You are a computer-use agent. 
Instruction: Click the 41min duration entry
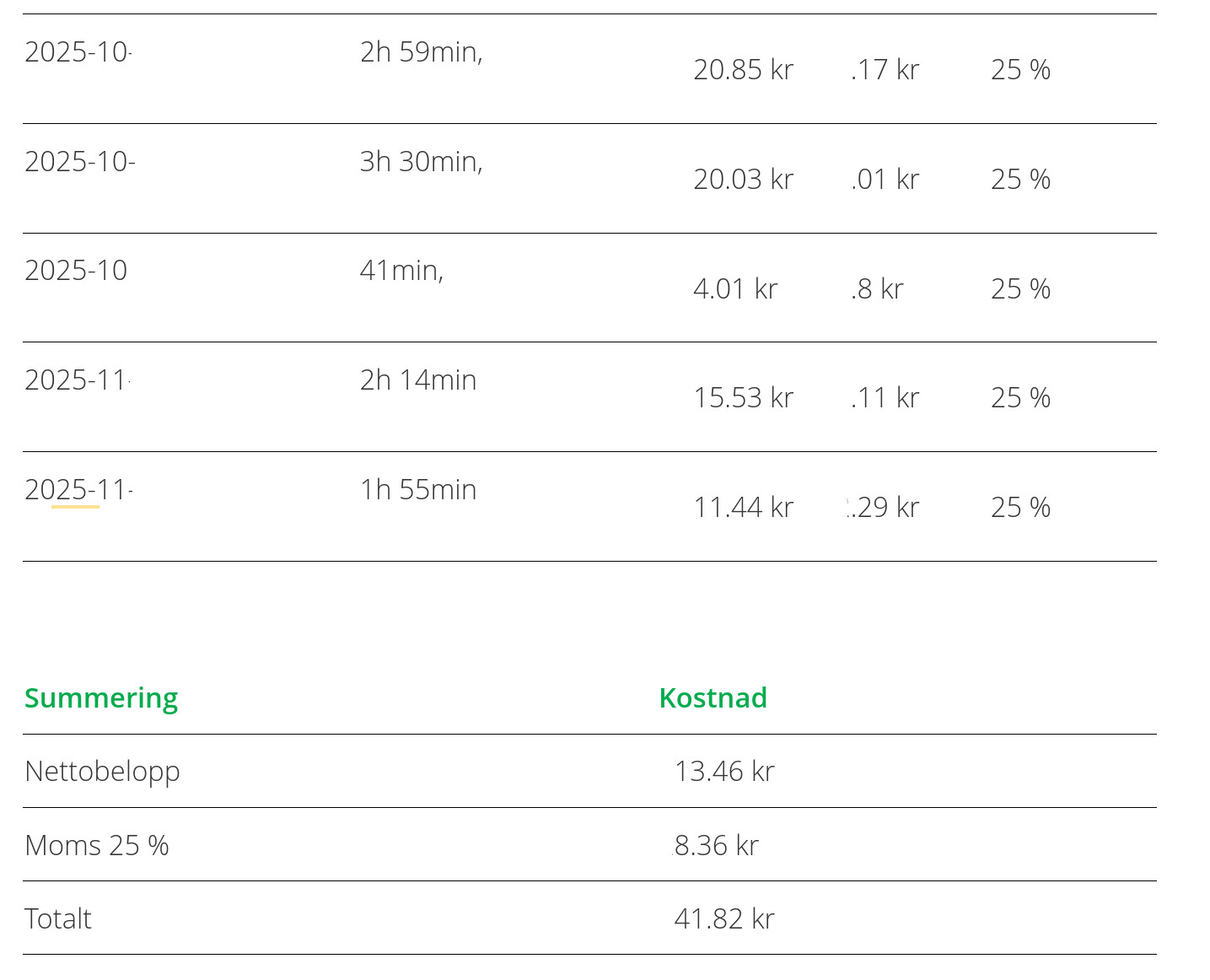coord(401,271)
